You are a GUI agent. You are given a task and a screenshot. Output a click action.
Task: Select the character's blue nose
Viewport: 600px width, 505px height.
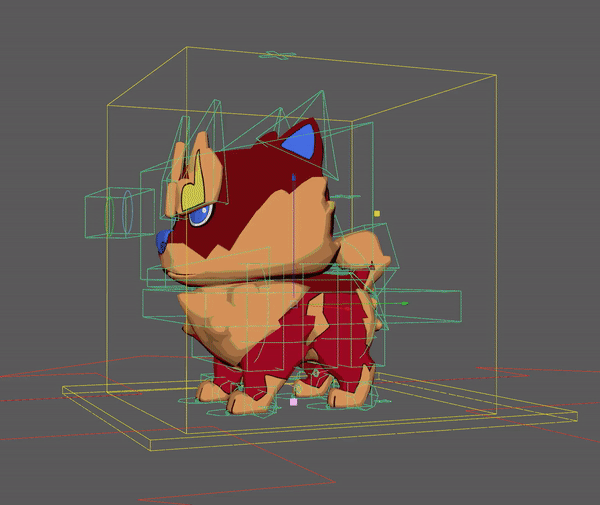click(164, 241)
